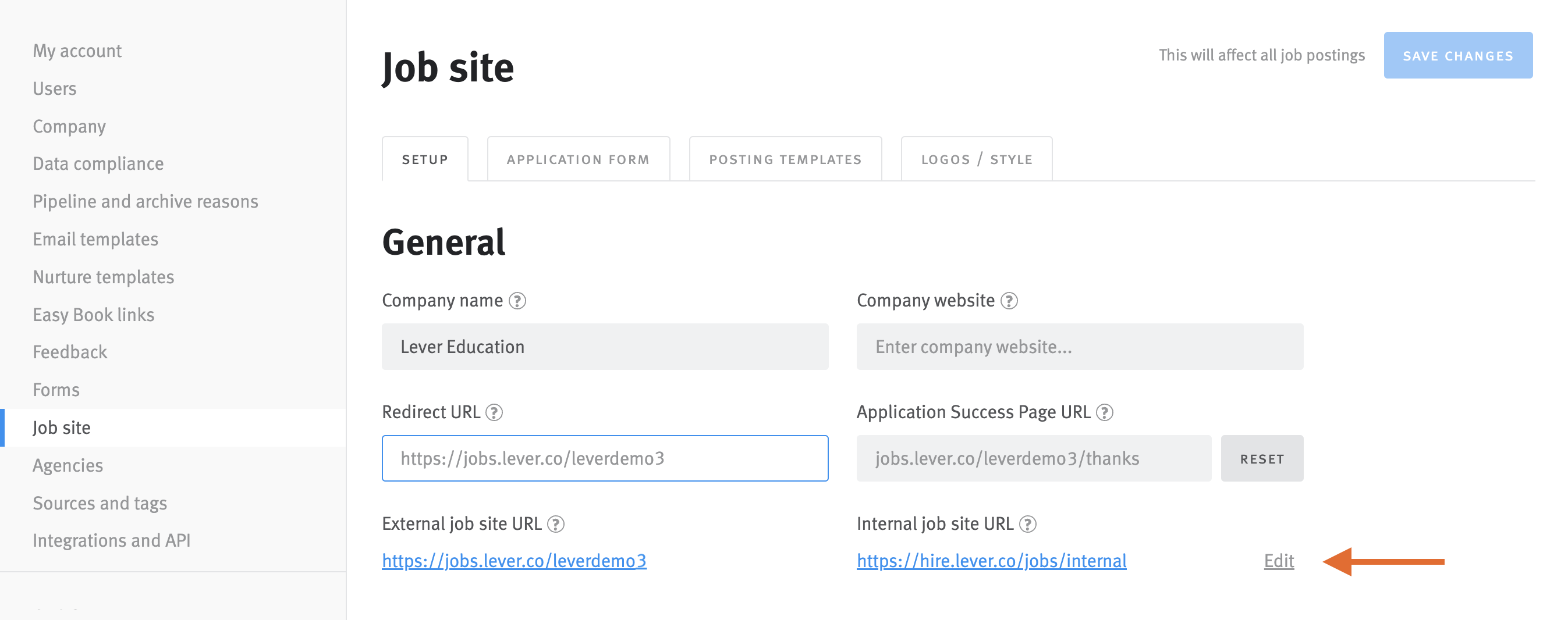This screenshot has height=620, width=1568.
Task: Open Pipeline and archive reasons settings
Action: click(146, 201)
